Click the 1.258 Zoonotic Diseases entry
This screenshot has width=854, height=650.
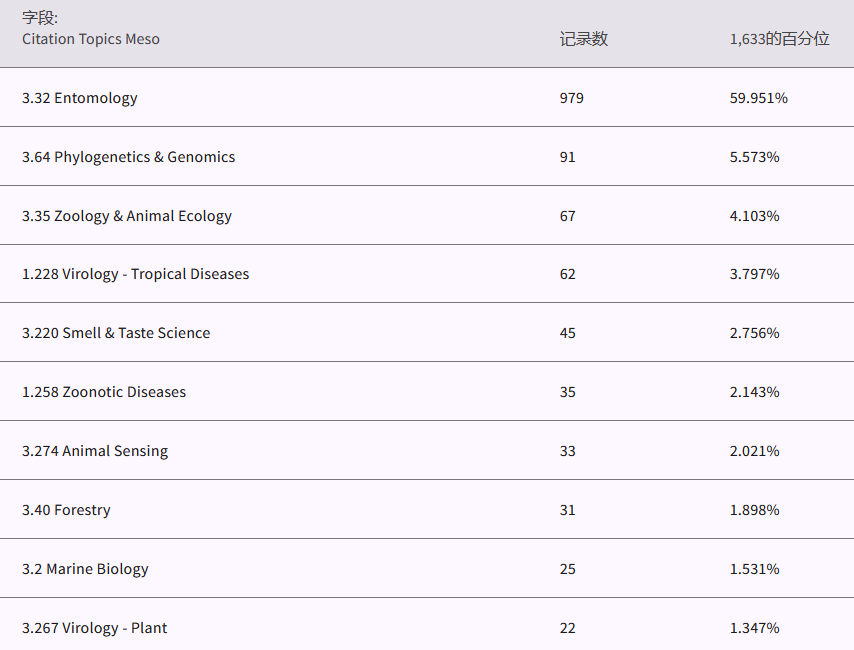point(104,392)
